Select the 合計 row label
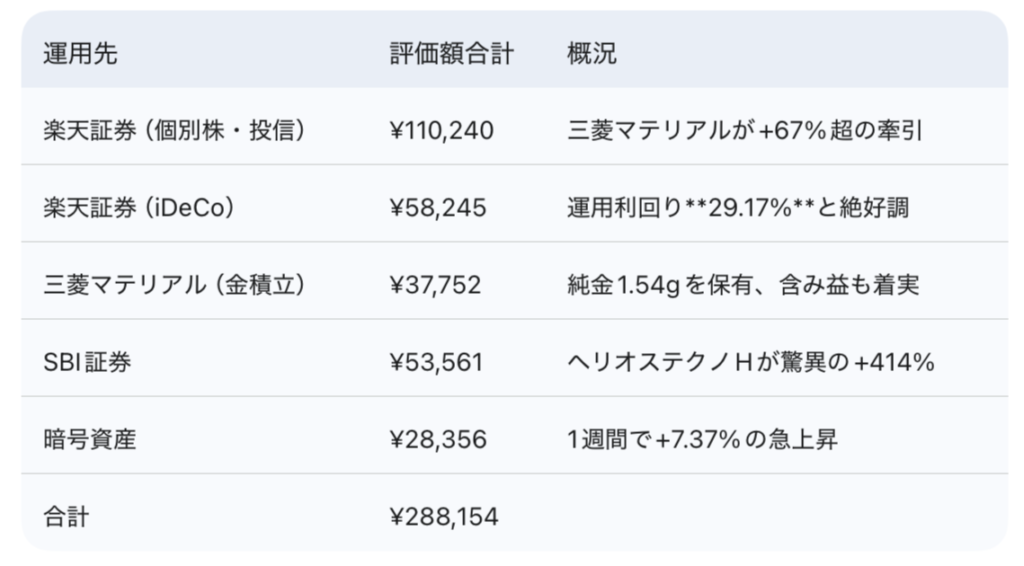 pos(67,516)
